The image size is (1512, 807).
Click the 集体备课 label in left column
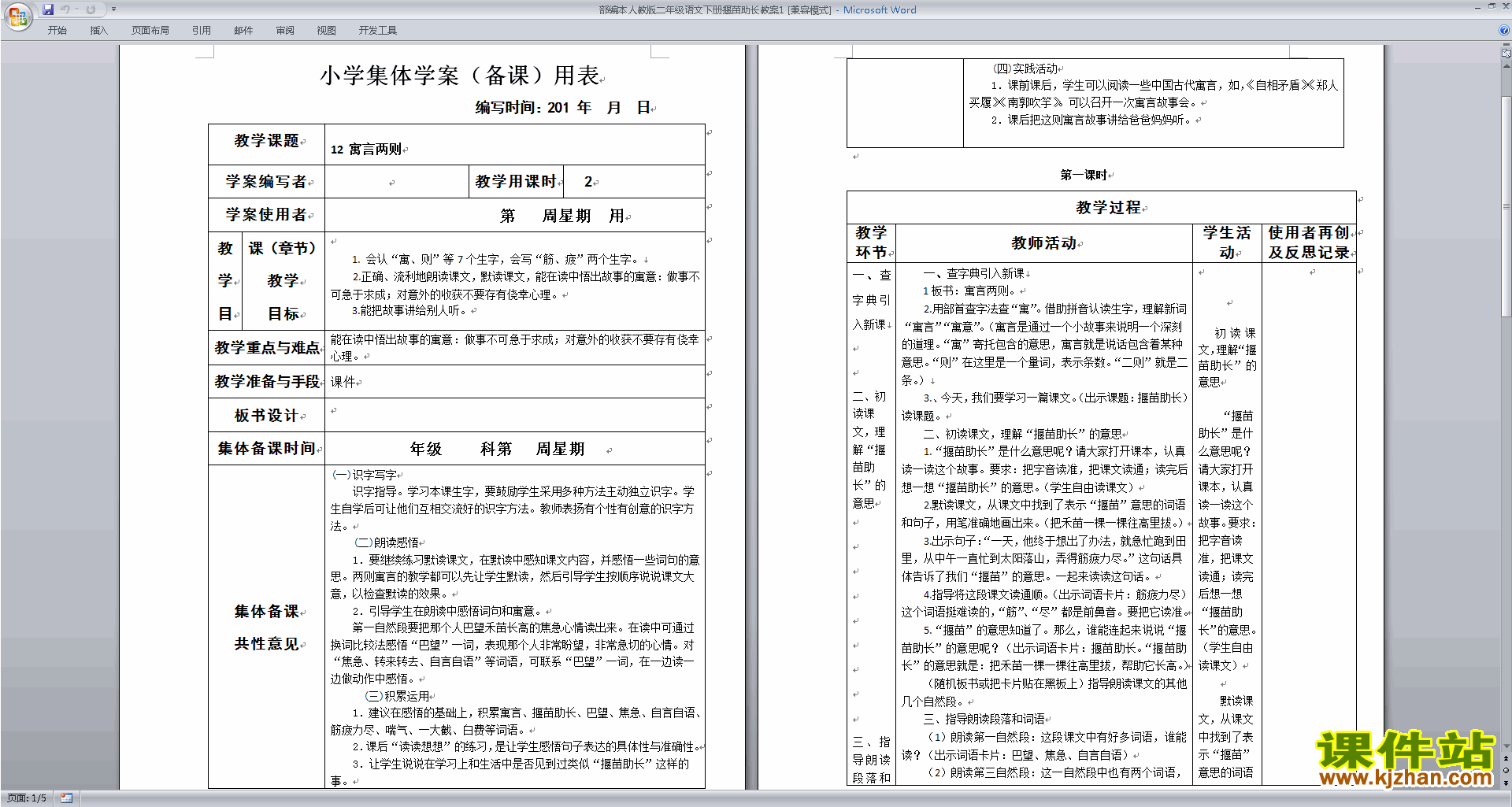pos(266,612)
